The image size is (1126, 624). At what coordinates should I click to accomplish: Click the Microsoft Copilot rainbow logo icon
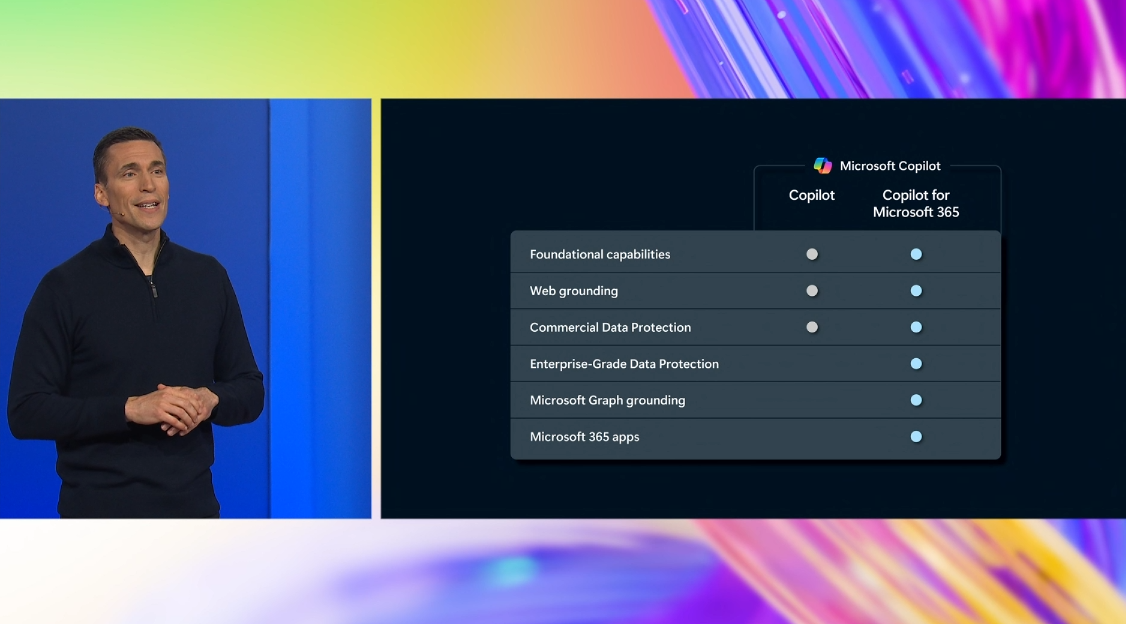[822, 166]
